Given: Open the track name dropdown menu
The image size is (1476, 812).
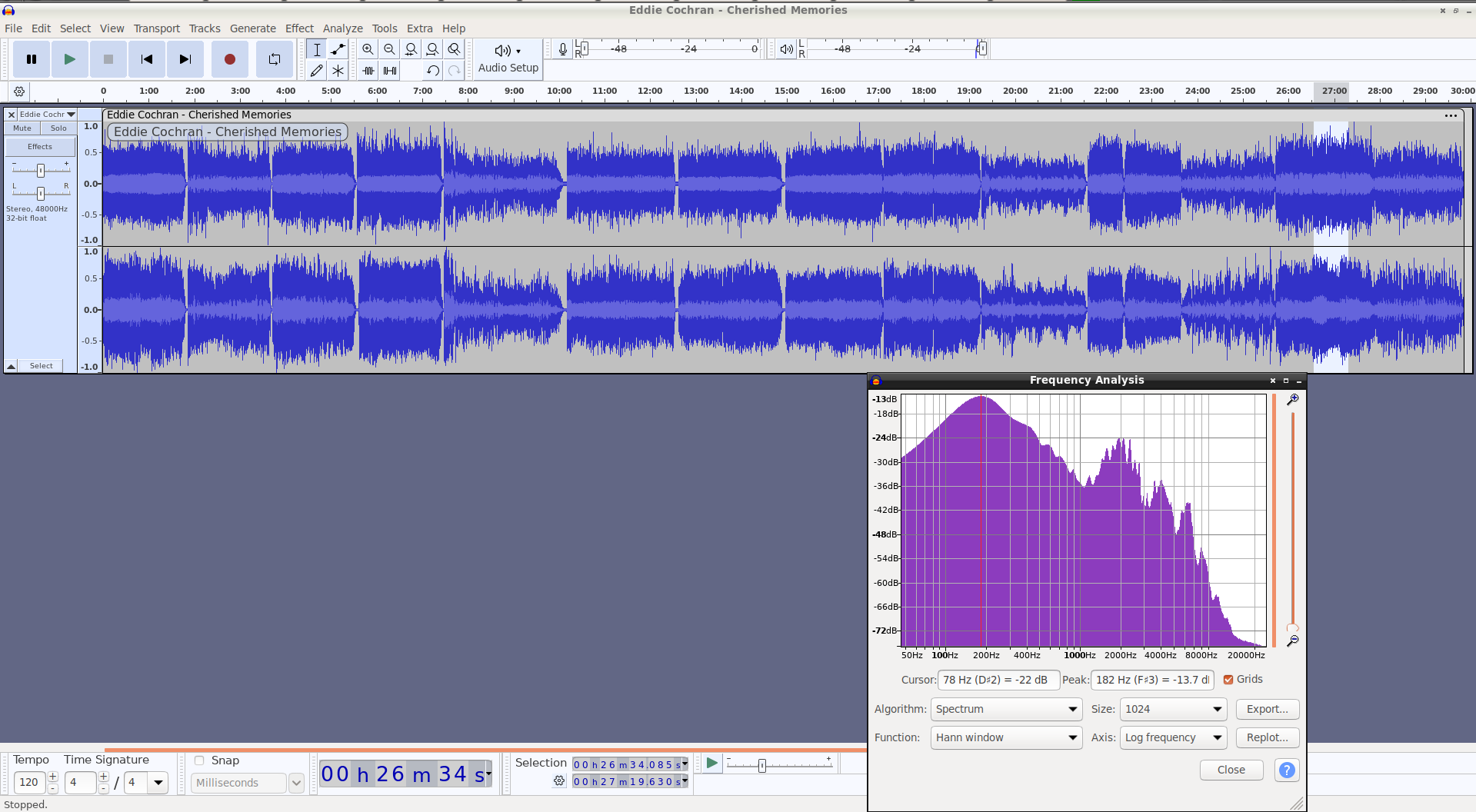Looking at the screenshot, I should point(48,115).
